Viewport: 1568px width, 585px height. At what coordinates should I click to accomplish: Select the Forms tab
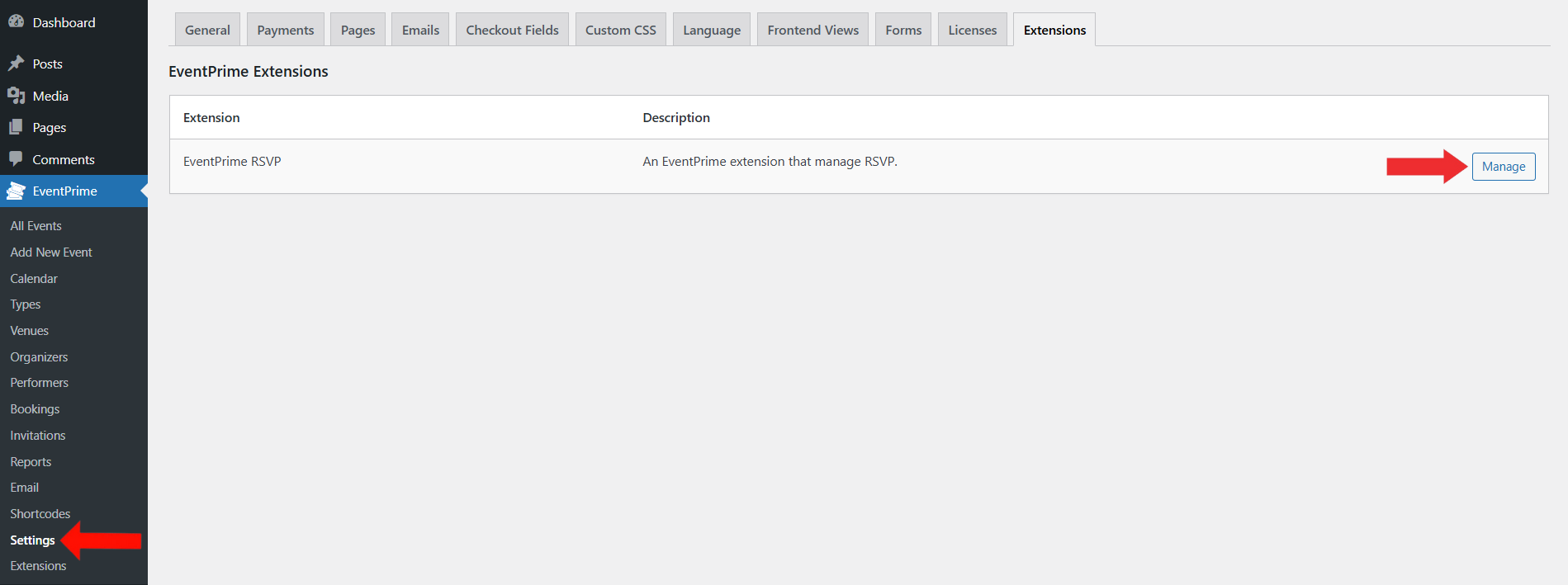click(x=903, y=30)
